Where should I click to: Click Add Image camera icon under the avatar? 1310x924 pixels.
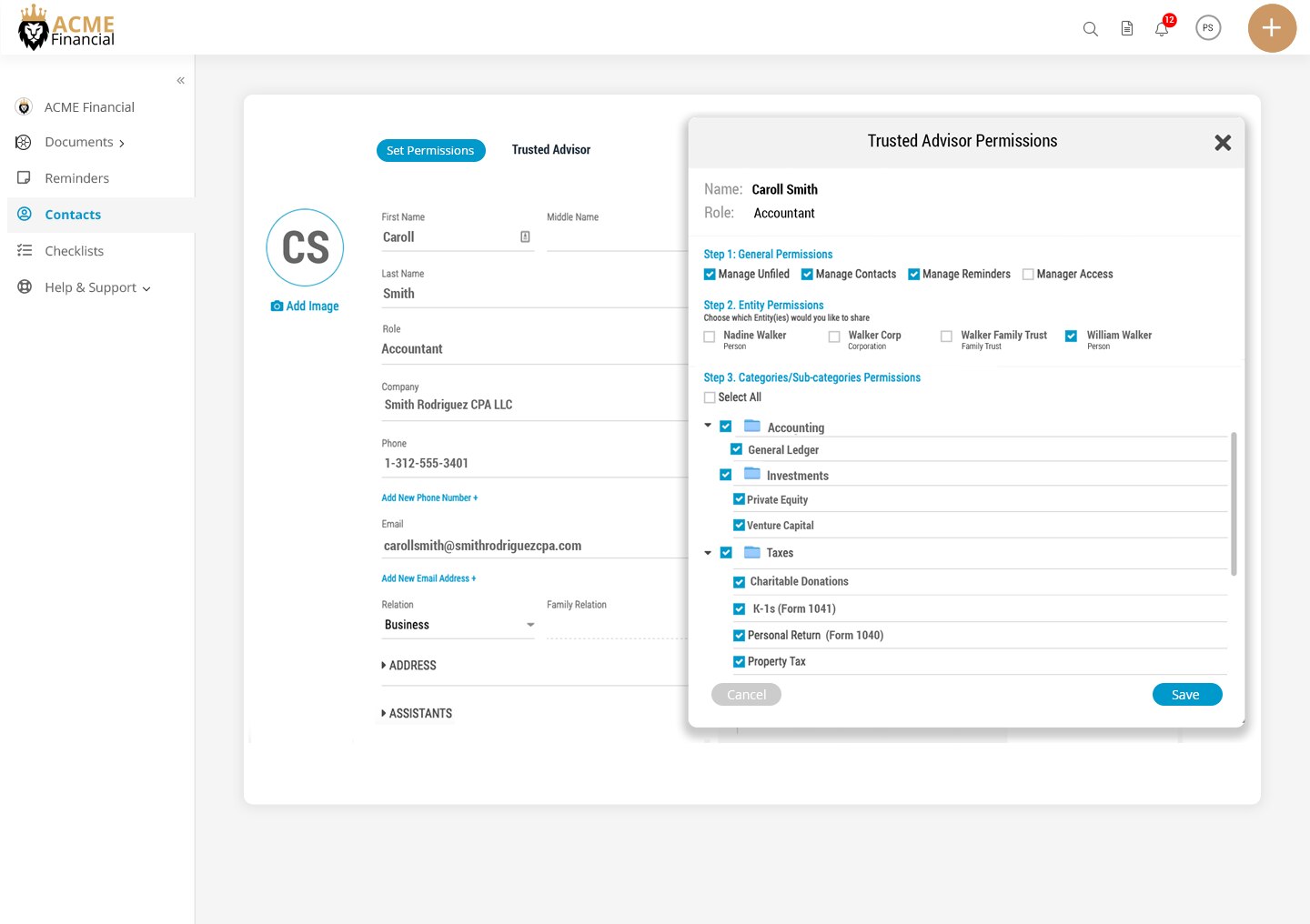[277, 306]
